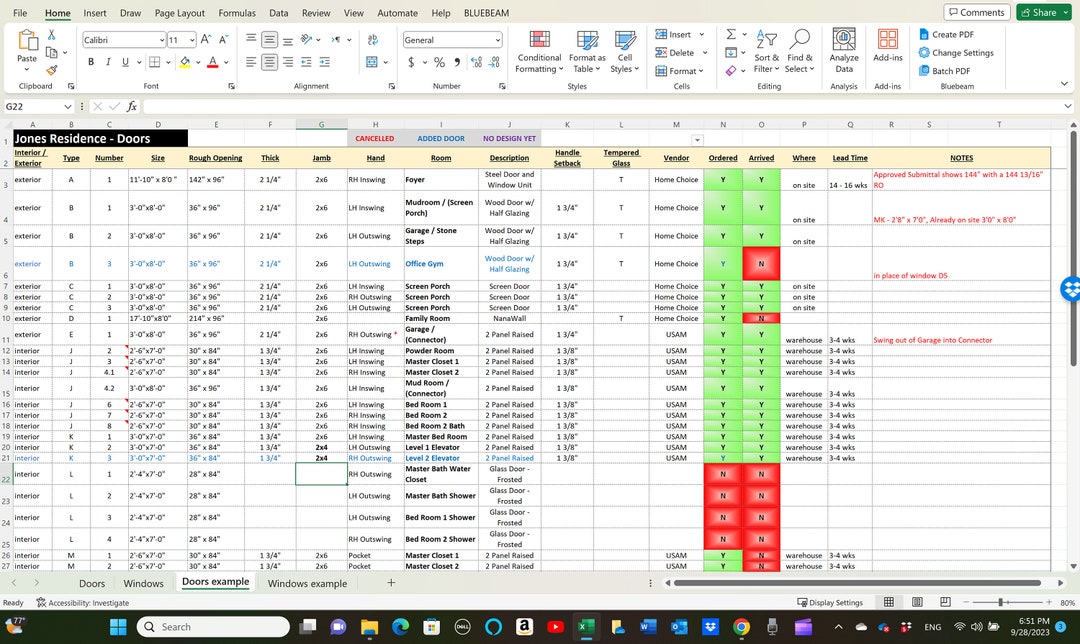Open Cell Styles gallery
The image size is (1080, 644).
[x=625, y=52]
